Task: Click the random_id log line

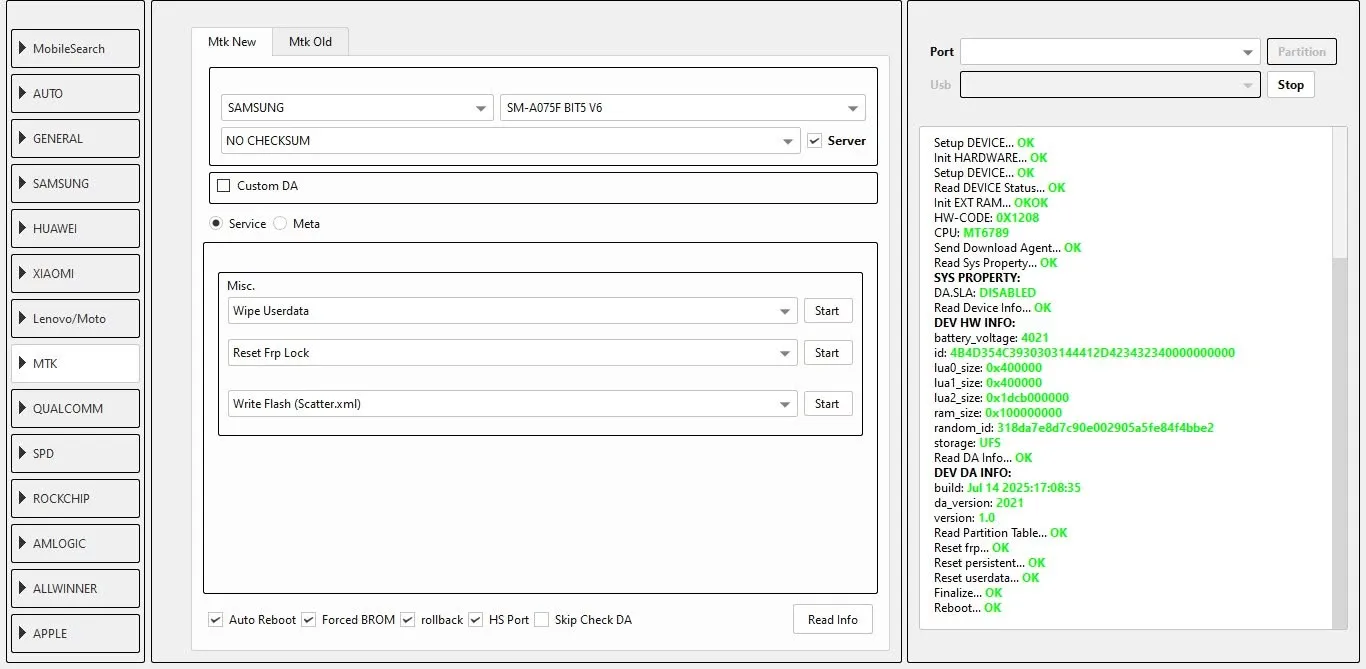Action: (1074, 428)
